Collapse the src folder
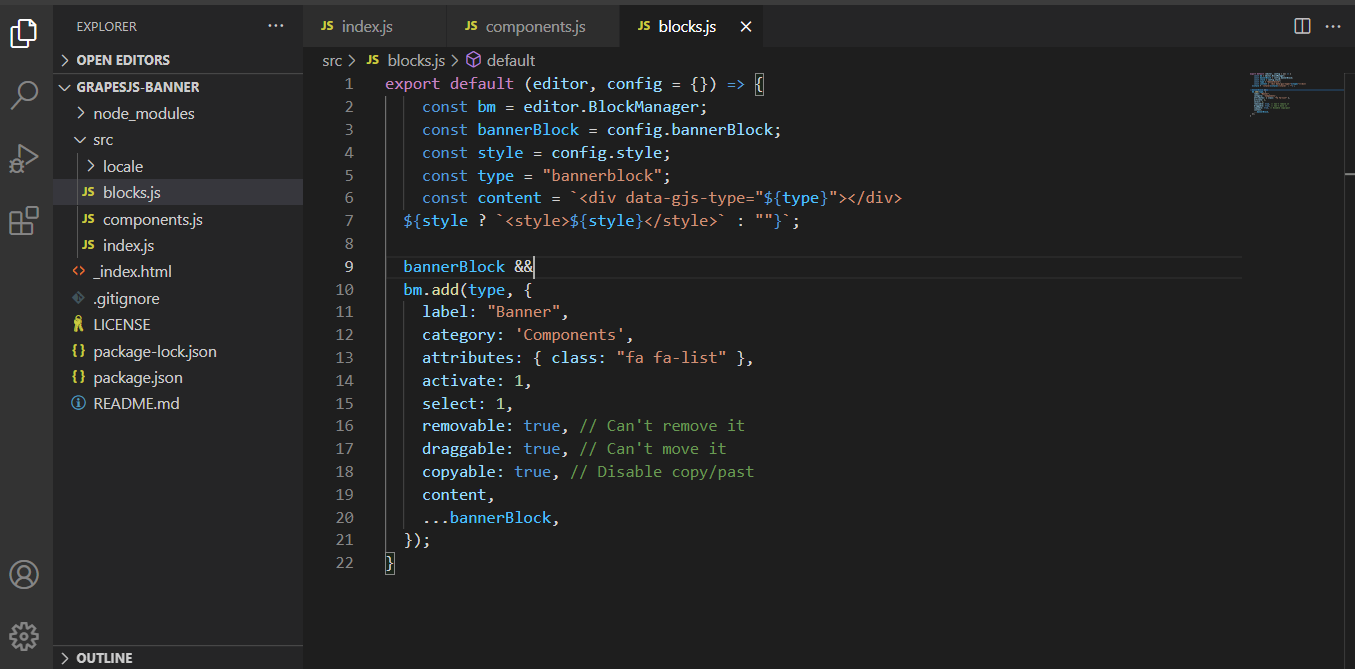 click(x=178, y=140)
